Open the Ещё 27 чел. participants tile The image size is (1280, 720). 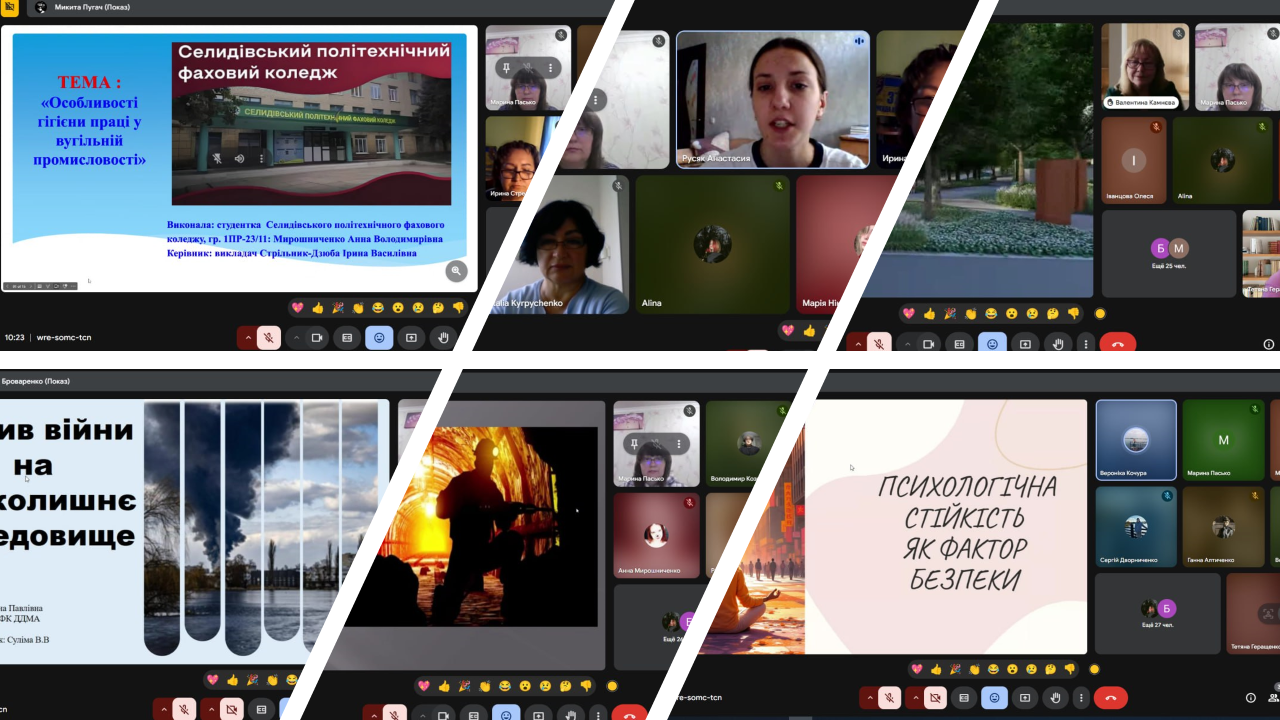(x=1157, y=614)
